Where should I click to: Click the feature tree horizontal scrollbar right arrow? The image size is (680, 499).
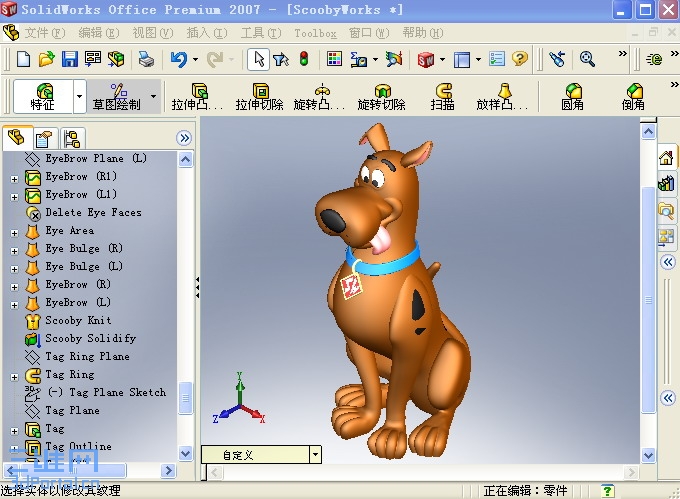[x=168, y=470]
